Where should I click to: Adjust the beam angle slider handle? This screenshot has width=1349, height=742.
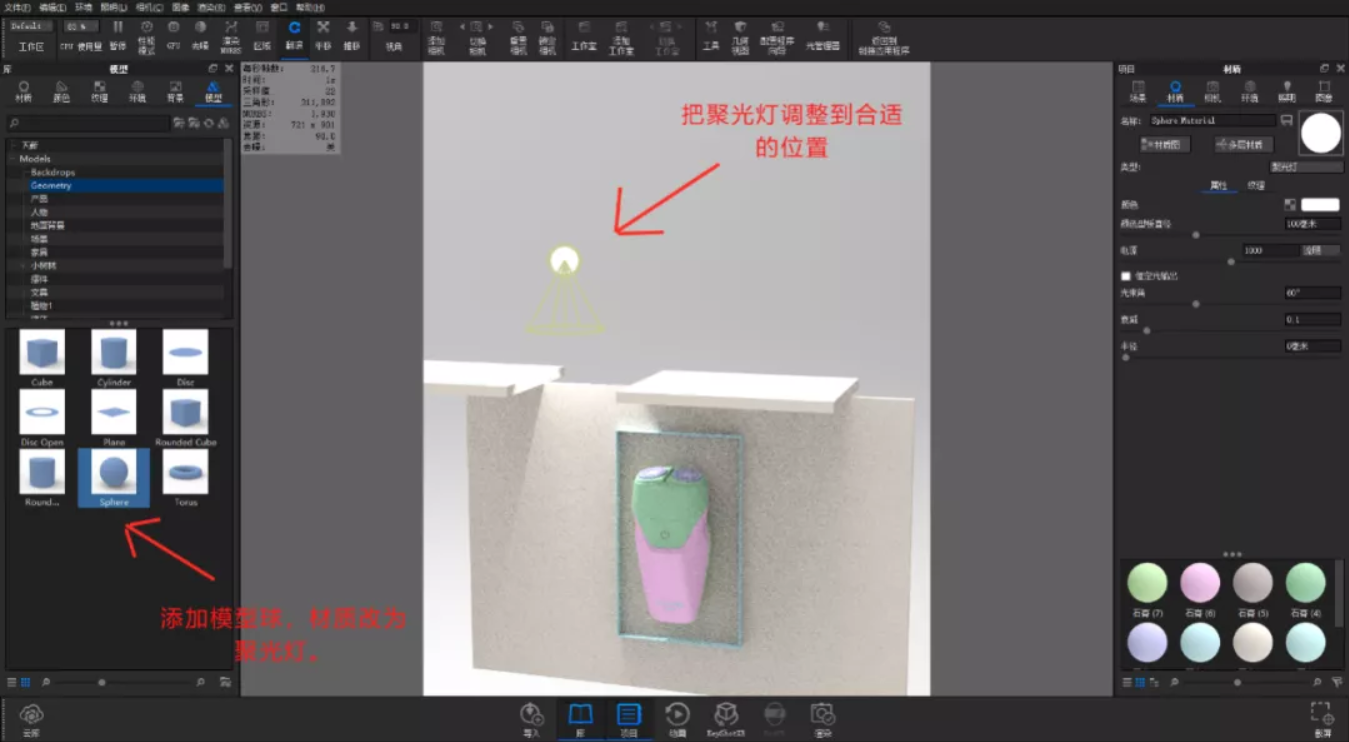tap(1196, 303)
